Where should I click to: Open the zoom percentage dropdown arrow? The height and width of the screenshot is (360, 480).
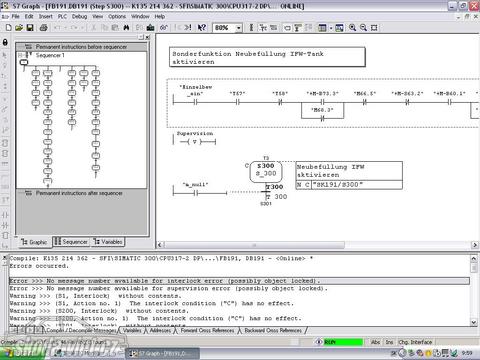click(238, 28)
